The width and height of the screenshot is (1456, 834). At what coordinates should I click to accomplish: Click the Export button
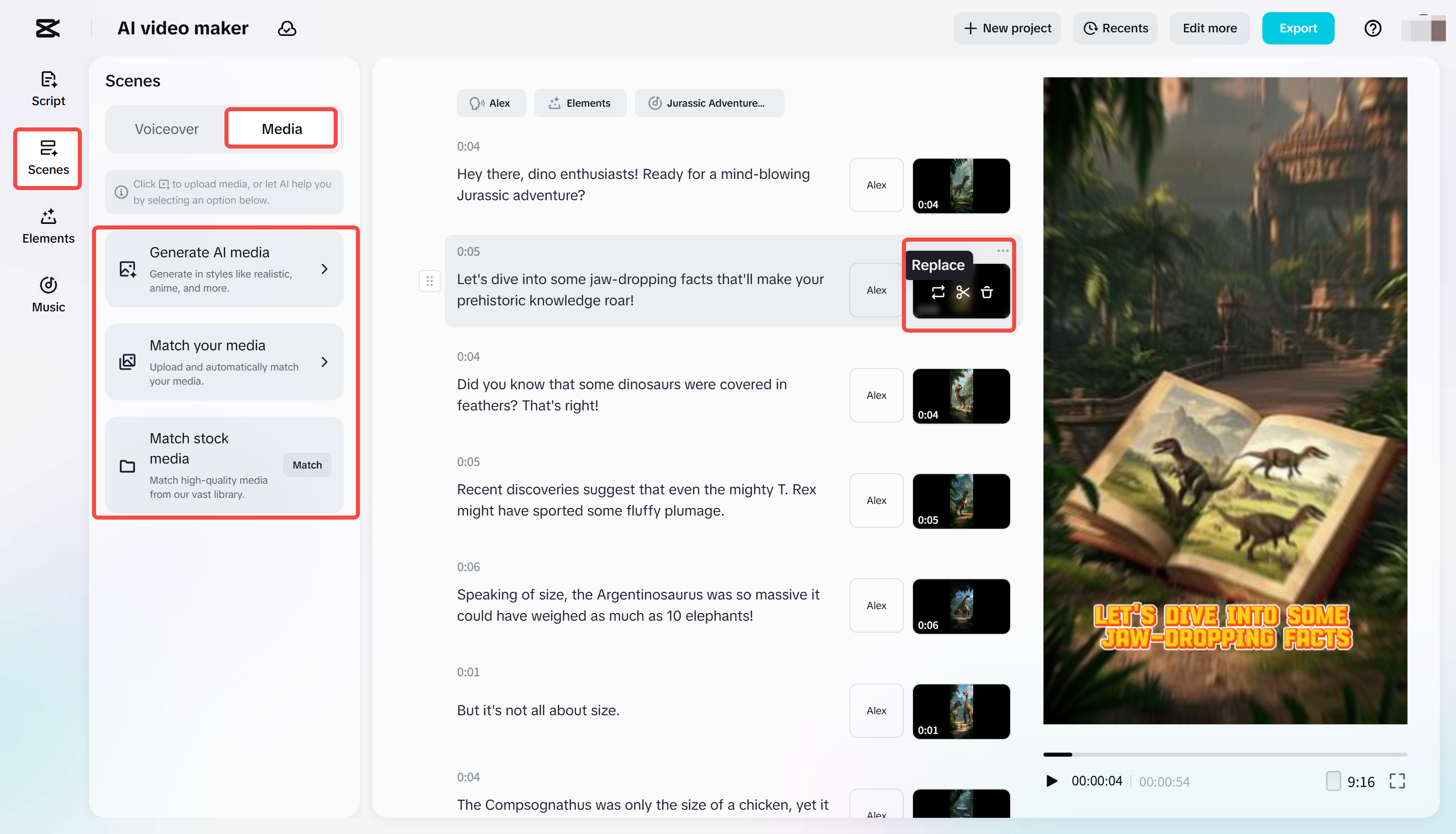pos(1297,28)
